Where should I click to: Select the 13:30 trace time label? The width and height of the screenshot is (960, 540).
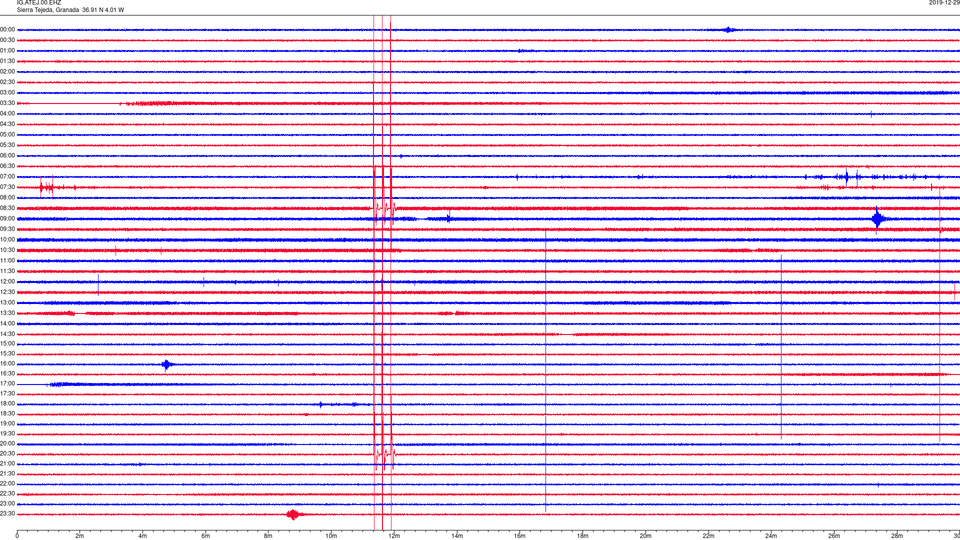[x=7, y=313]
